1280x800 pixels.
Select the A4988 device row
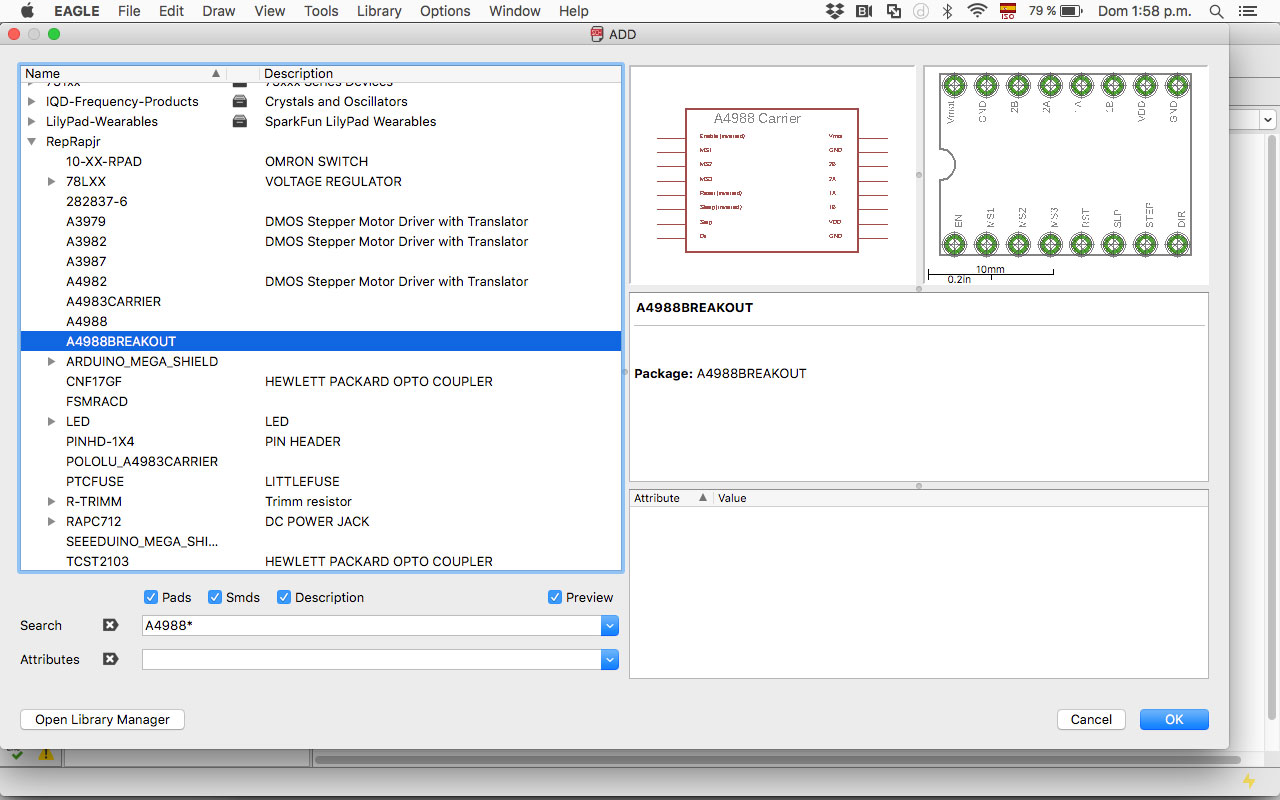[321, 321]
